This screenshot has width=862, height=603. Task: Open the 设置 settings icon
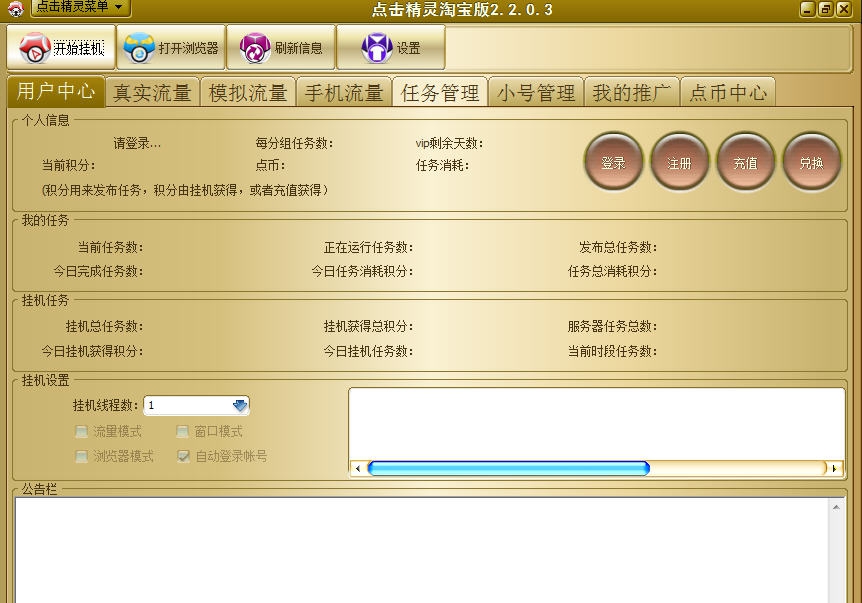coord(391,46)
